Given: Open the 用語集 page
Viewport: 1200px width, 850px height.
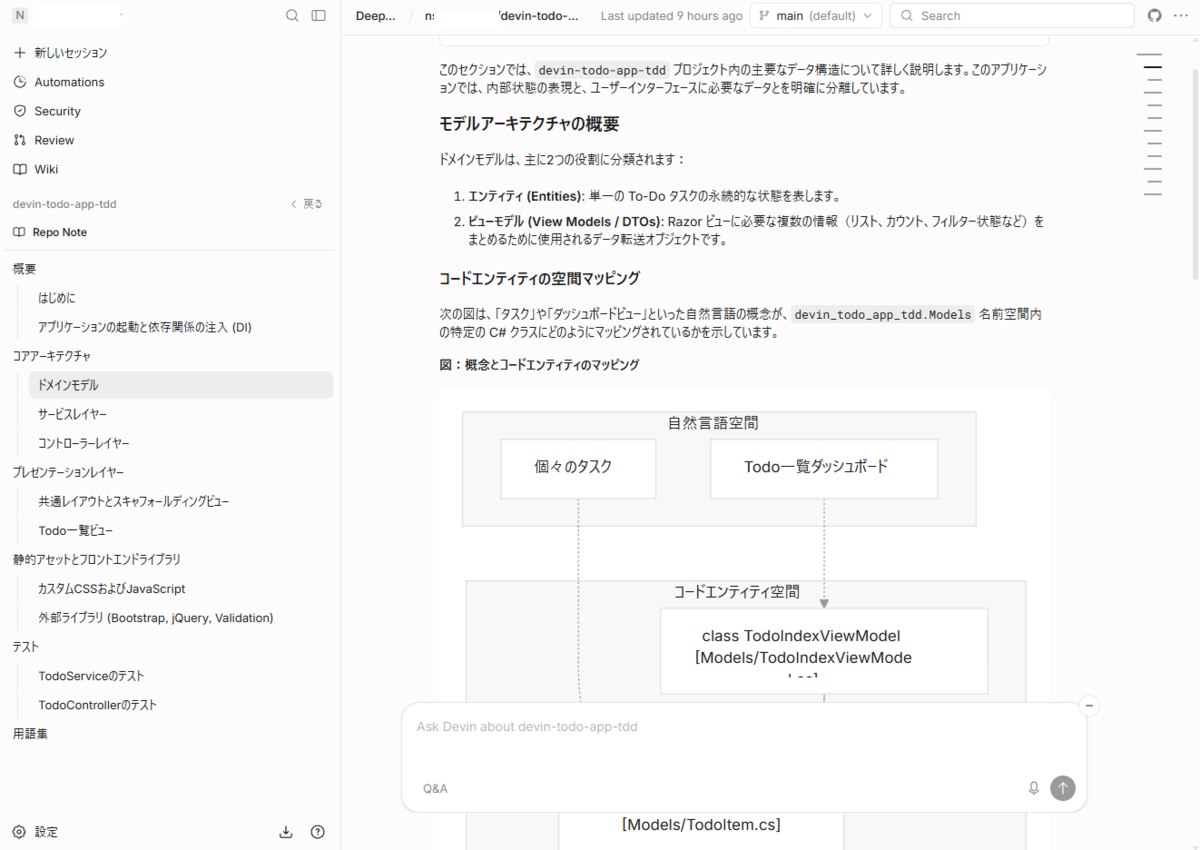Looking at the screenshot, I should (x=29, y=734).
